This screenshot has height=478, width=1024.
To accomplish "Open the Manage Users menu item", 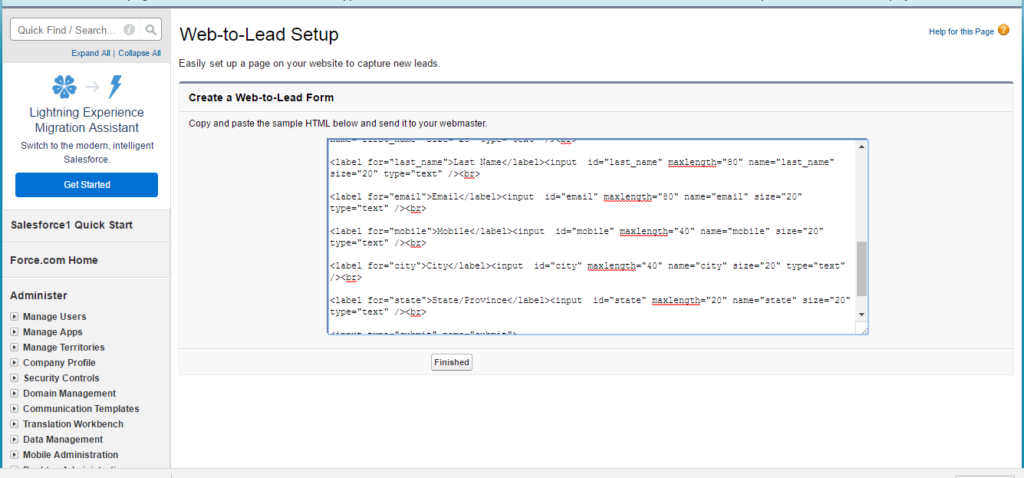I will 54,317.
